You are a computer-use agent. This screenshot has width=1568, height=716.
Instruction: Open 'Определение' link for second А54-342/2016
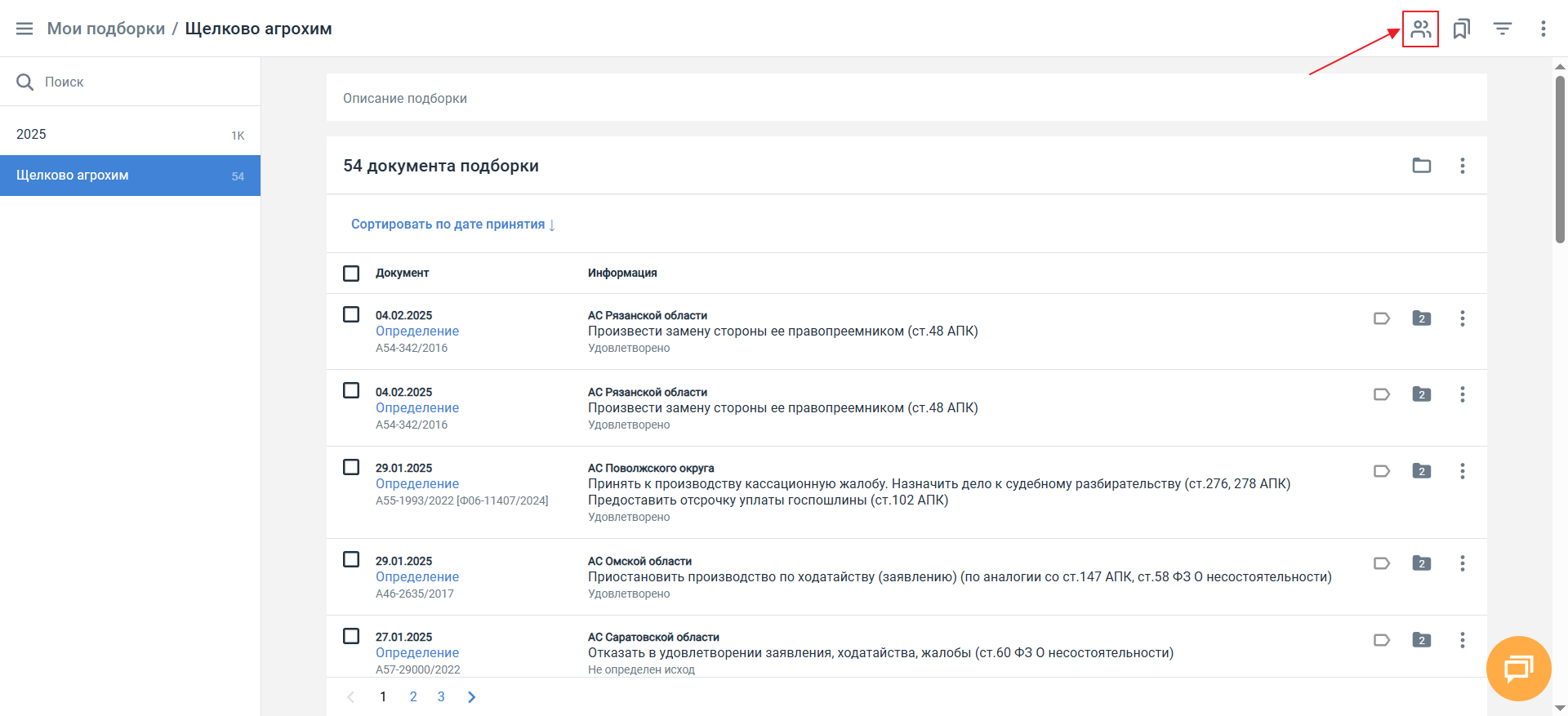(x=417, y=408)
